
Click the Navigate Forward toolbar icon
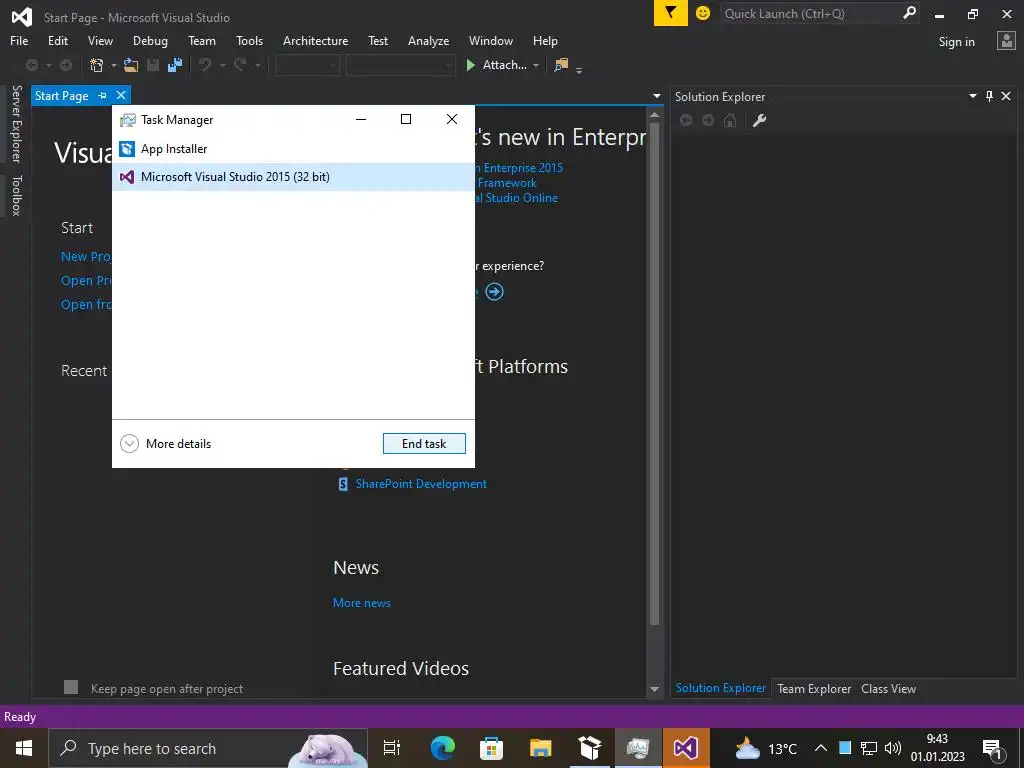tap(66, 65)
